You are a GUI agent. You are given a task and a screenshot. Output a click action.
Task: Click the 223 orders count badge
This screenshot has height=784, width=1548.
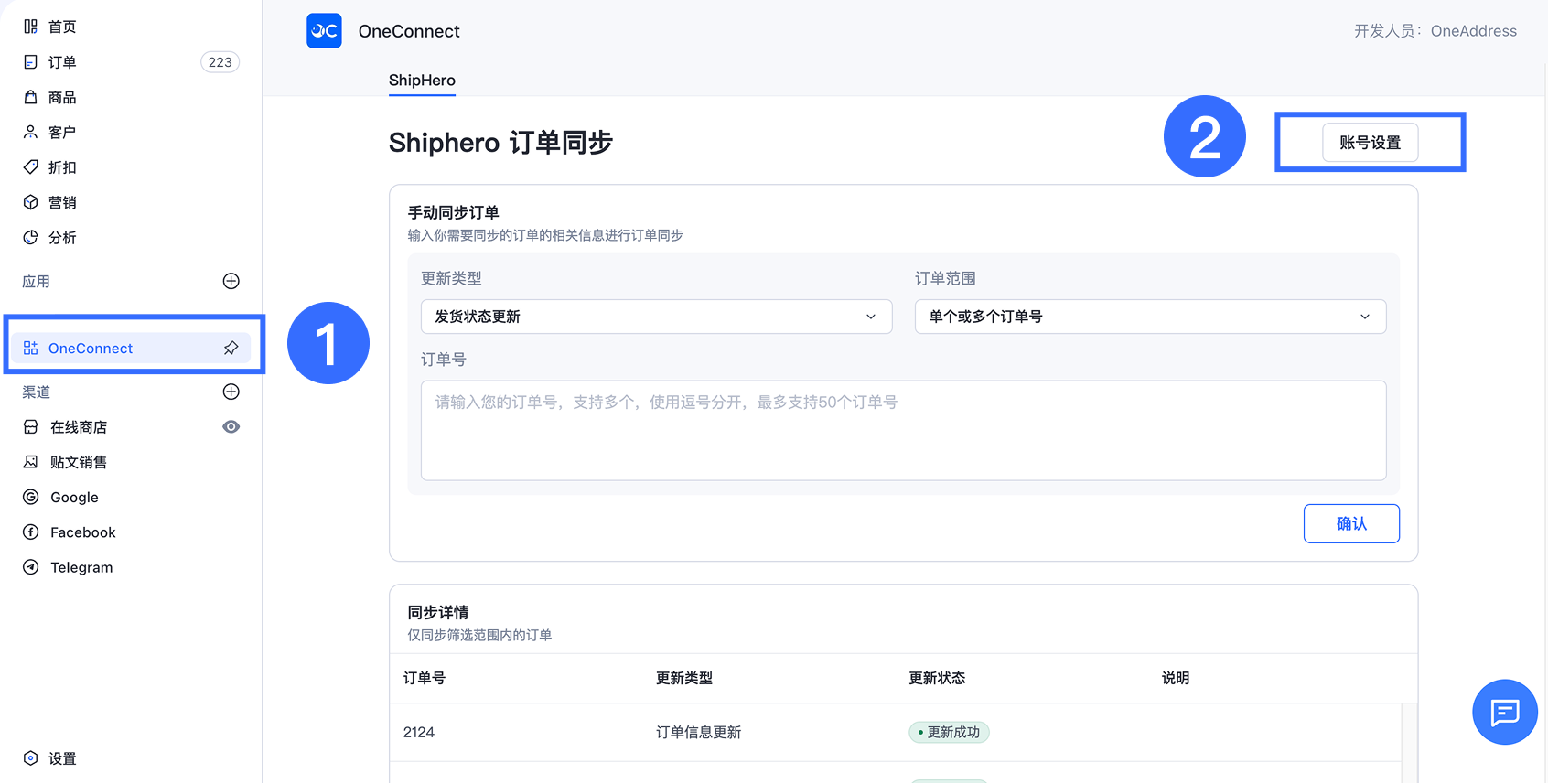(220, 62)
